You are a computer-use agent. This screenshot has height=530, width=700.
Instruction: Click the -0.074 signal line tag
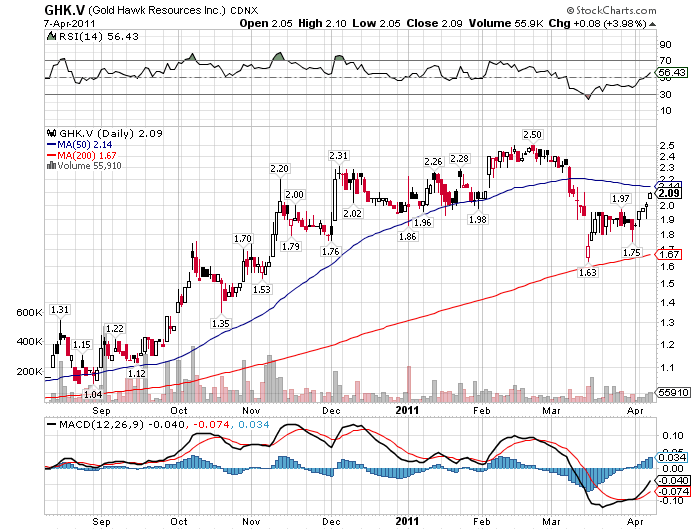pyautogui.click(x=673, y=491)
